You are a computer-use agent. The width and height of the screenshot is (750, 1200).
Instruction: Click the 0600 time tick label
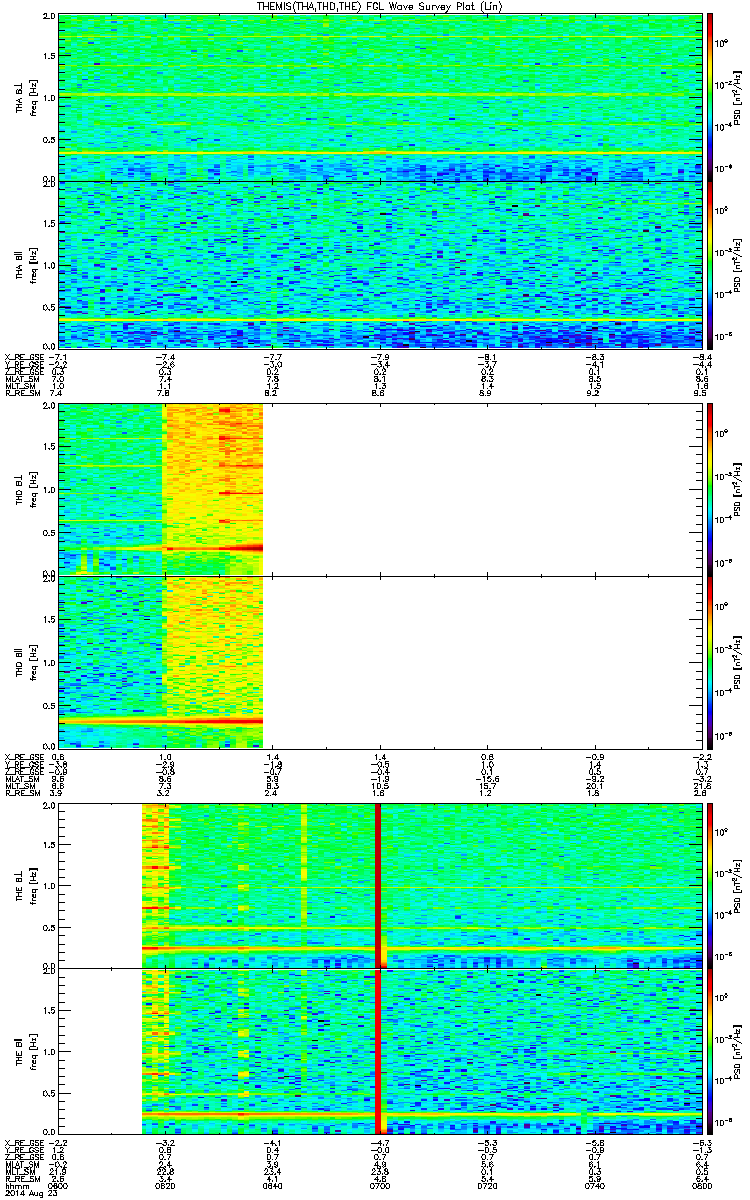(x=59, y=1187)
